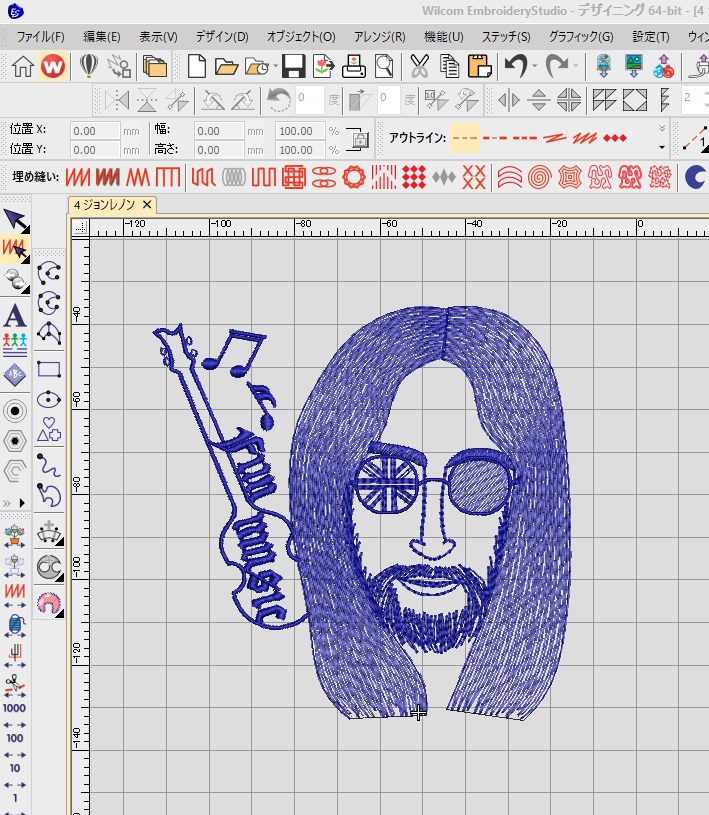Expand the redo history dropdown

pos(575,67)
